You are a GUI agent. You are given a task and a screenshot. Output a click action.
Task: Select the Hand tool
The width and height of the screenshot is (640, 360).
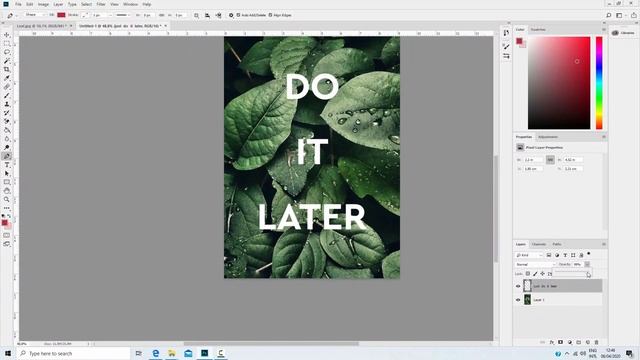click(7, 191)
